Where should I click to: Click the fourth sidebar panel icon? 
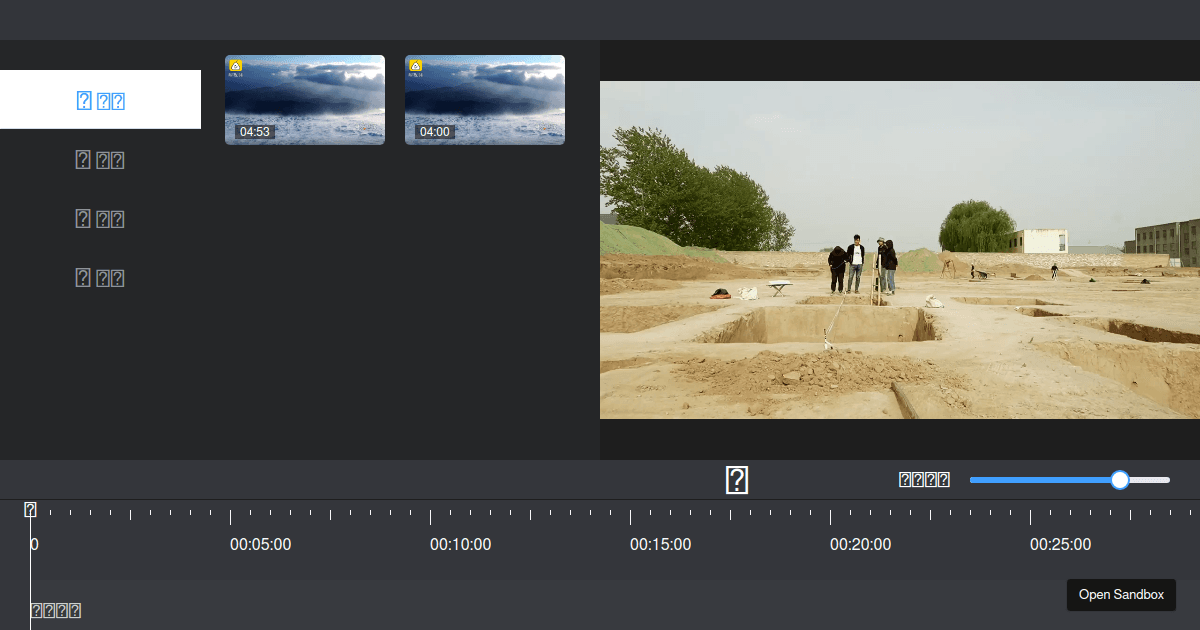click(x=100, y=277)
